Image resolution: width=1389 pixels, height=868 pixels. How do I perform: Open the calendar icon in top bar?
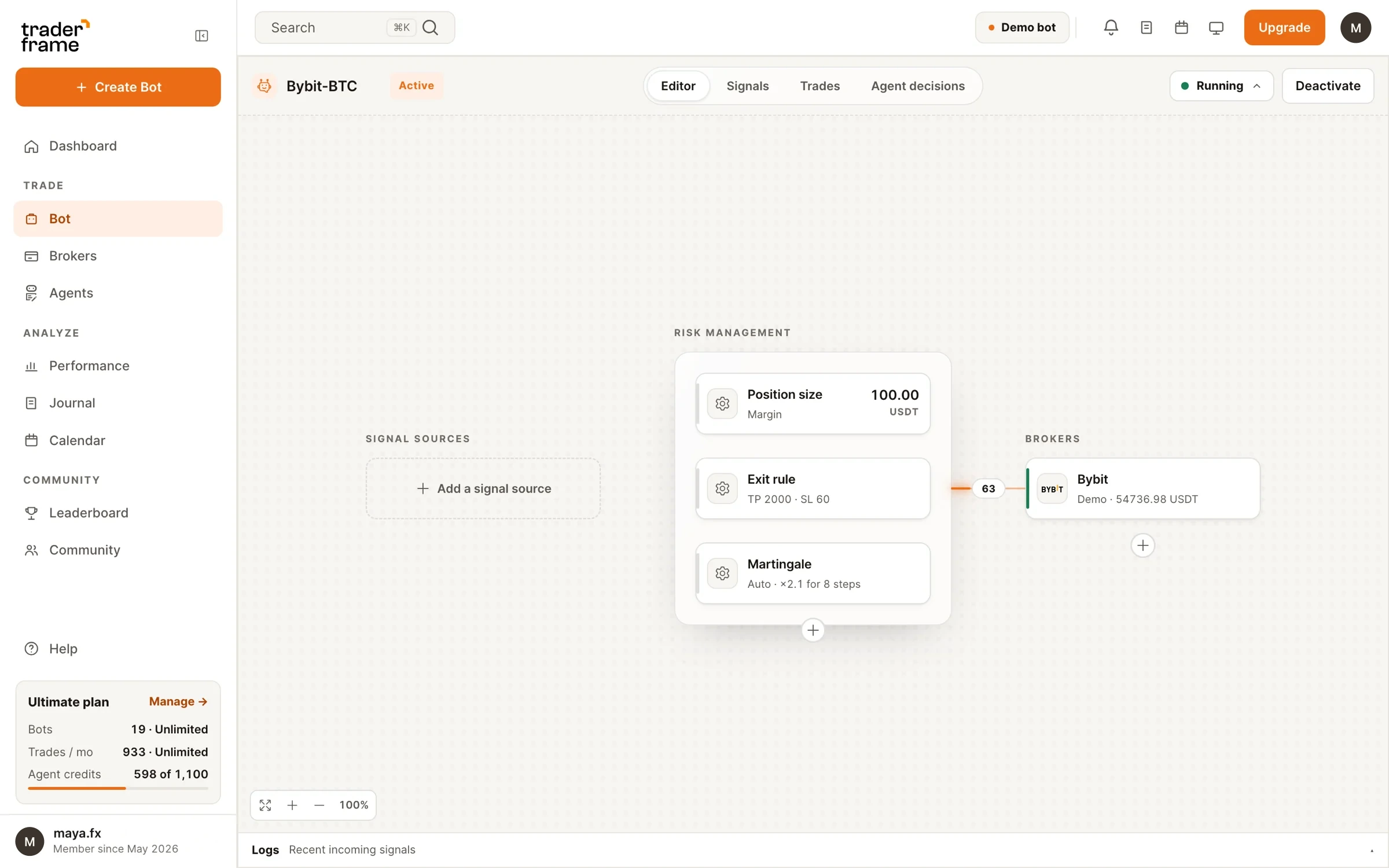(1181, 27)
